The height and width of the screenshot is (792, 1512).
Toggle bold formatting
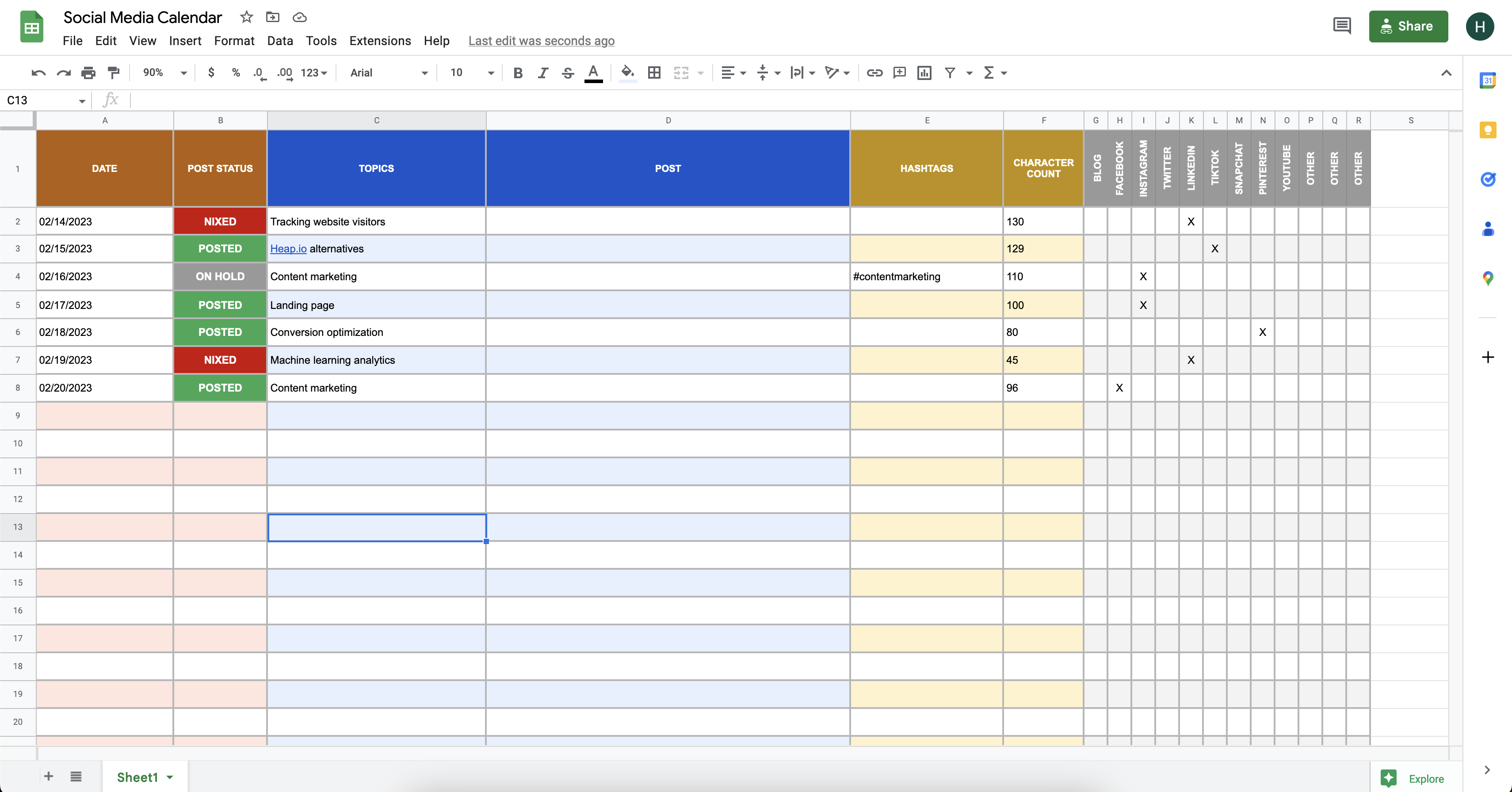(518, 73)
